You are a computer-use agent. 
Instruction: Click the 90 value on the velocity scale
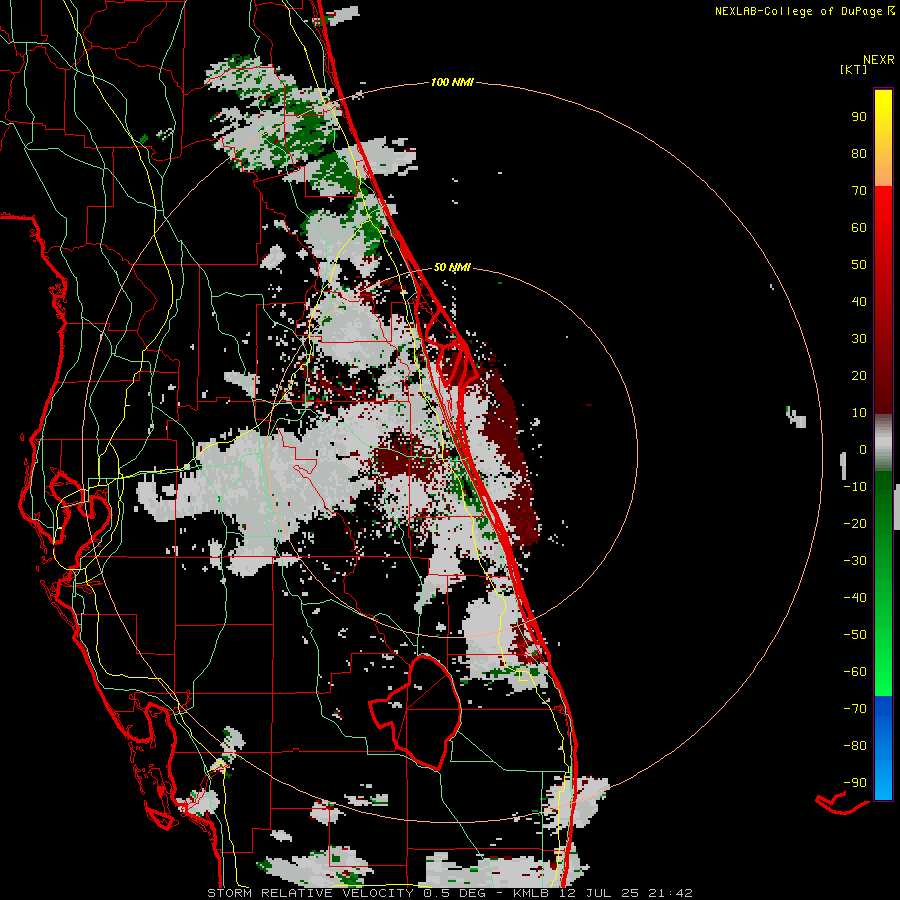click(859, 117)
